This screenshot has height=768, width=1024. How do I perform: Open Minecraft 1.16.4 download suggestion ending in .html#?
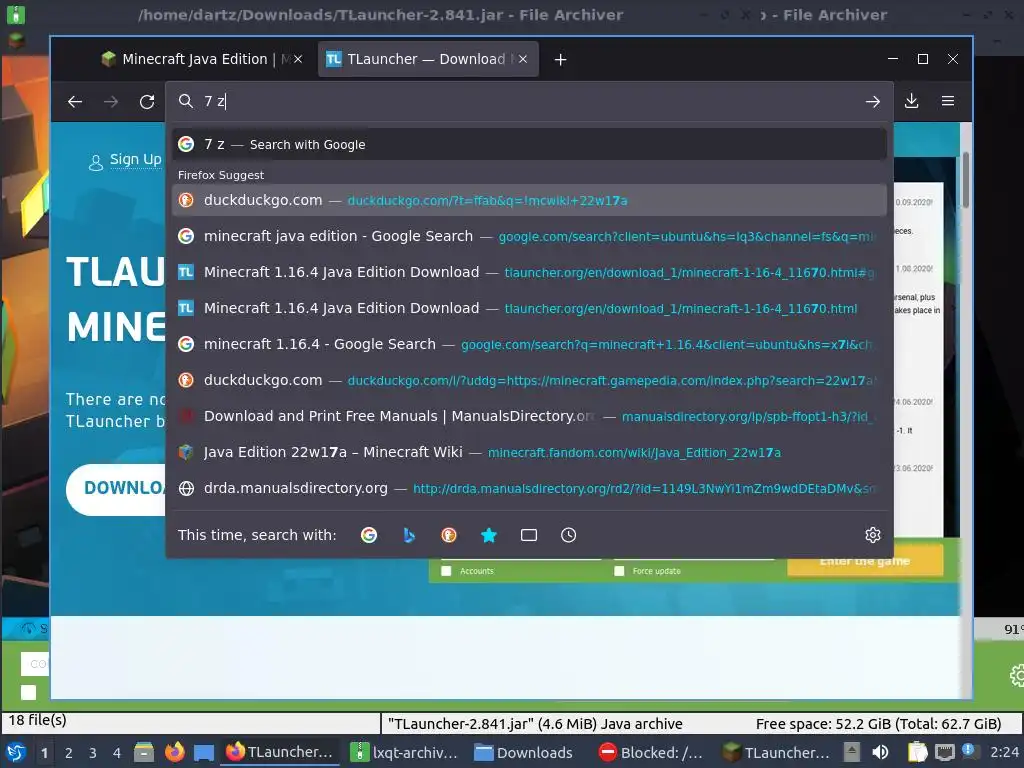[x=529, y=272]
